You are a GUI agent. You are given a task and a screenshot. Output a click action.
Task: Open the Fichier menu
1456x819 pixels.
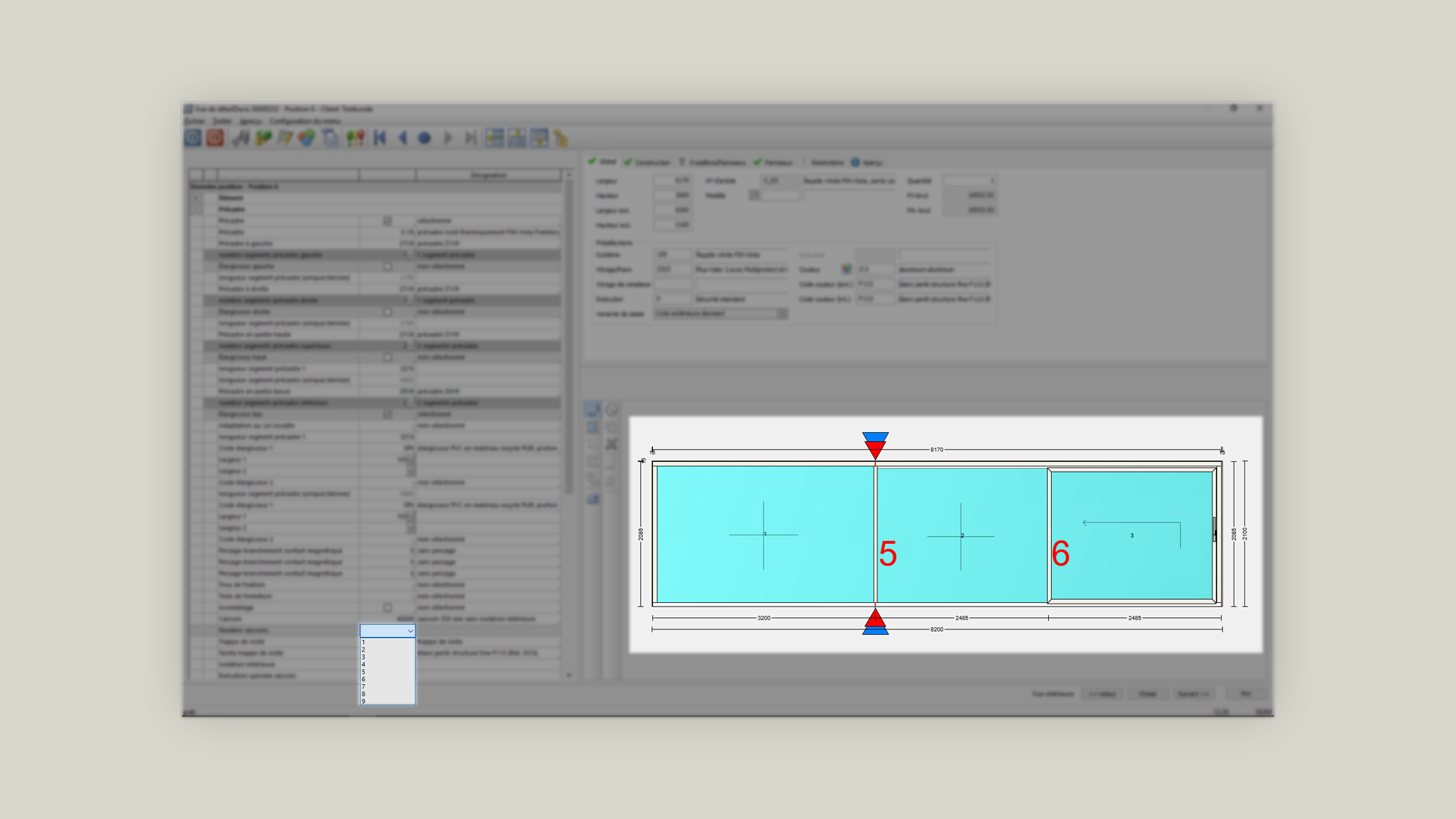pos(195,121)
